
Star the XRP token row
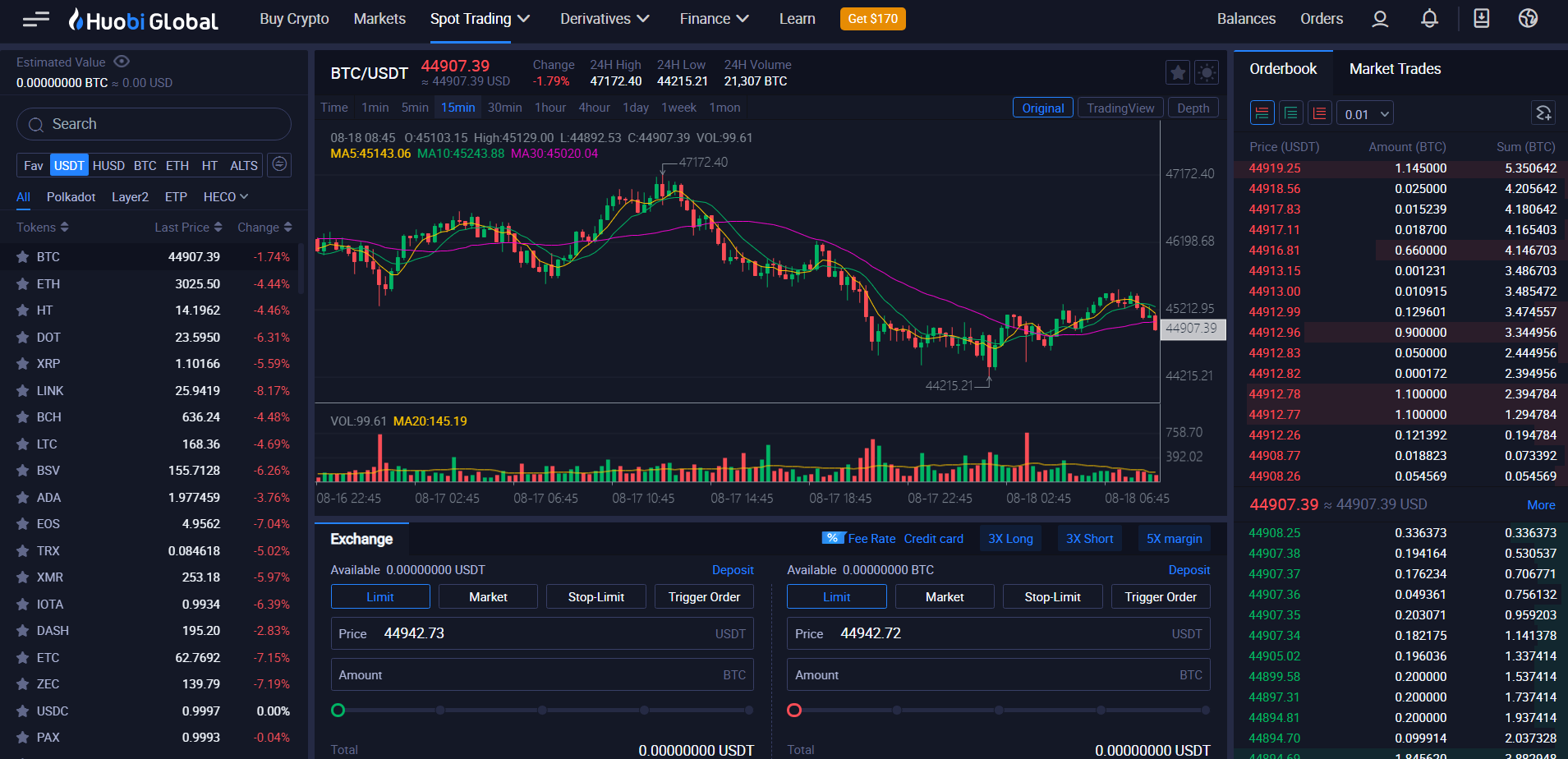(x=23, y=364)
